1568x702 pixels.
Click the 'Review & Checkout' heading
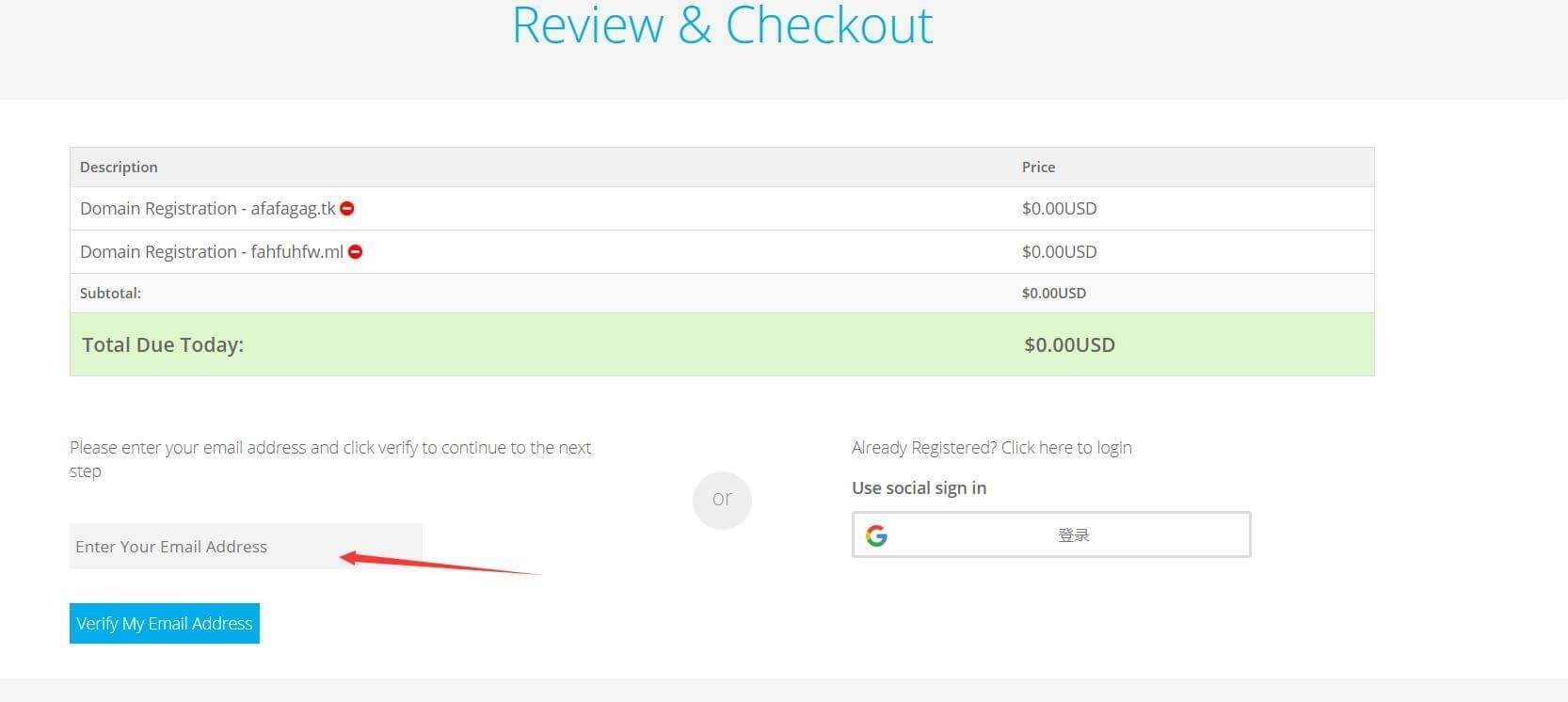tap(722, 25)
